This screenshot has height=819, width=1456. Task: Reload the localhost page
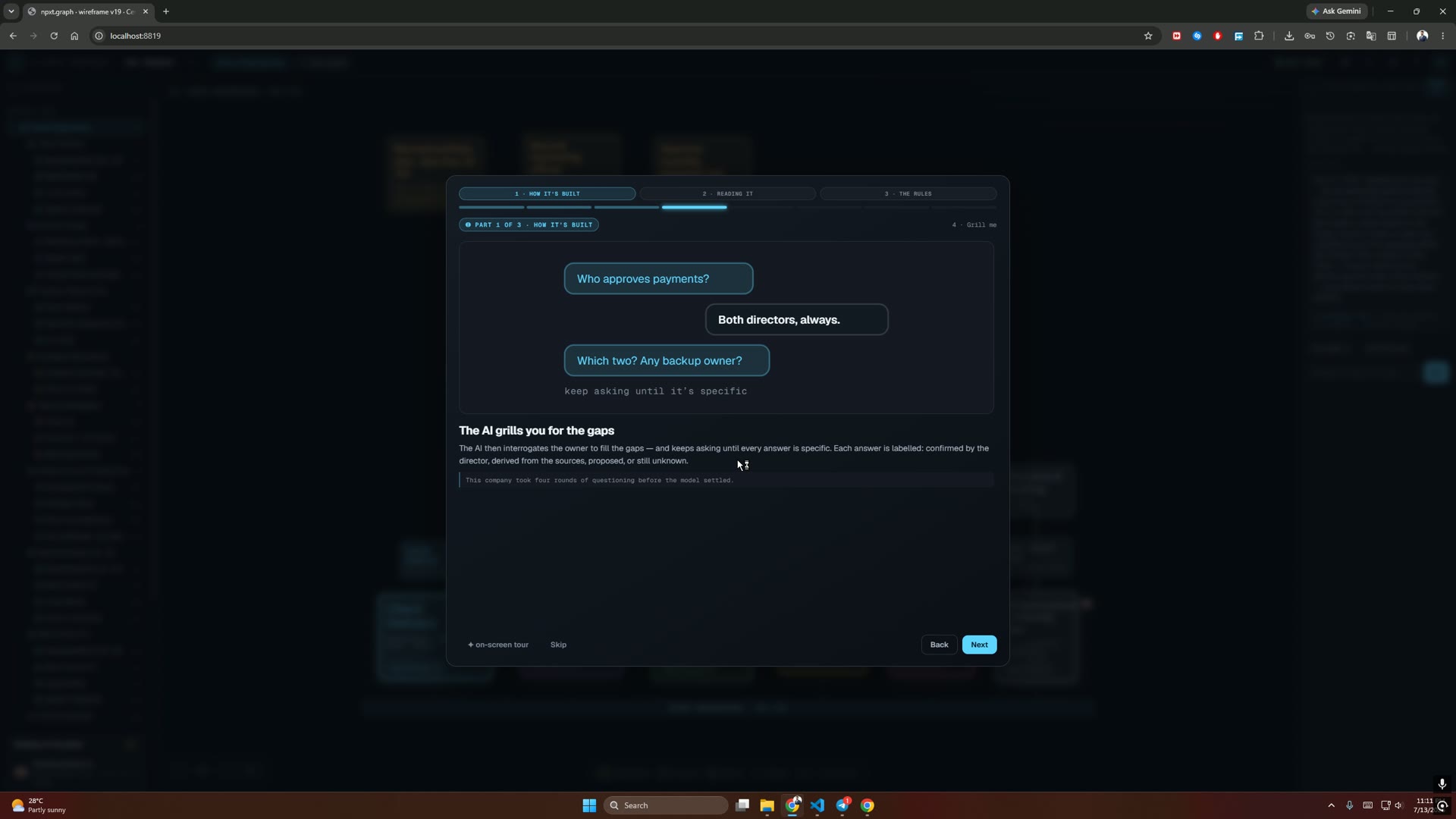[x=54, y=36]
